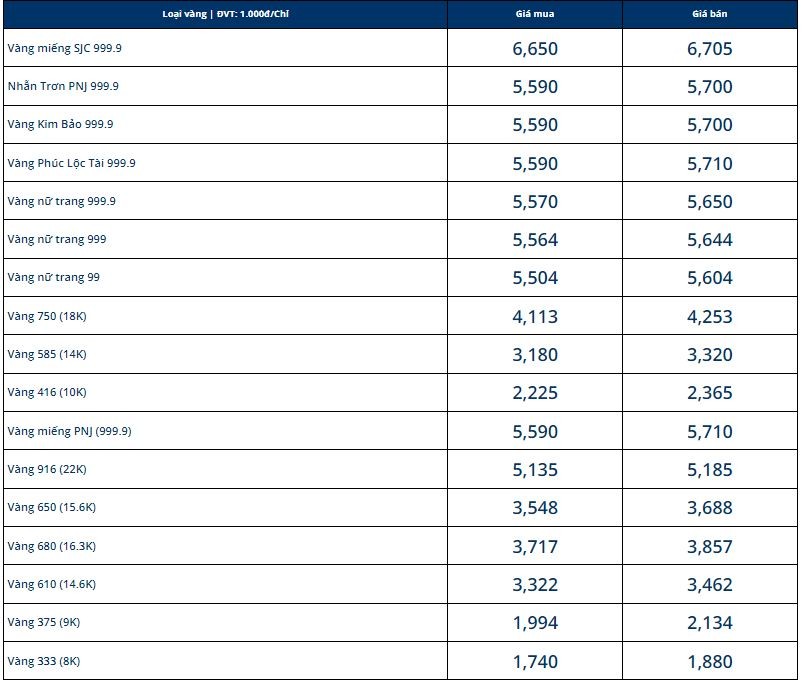Click the 'Vàng miếng PNJ (999.9)' label
802x684 pixels.
tap(70, 431)
